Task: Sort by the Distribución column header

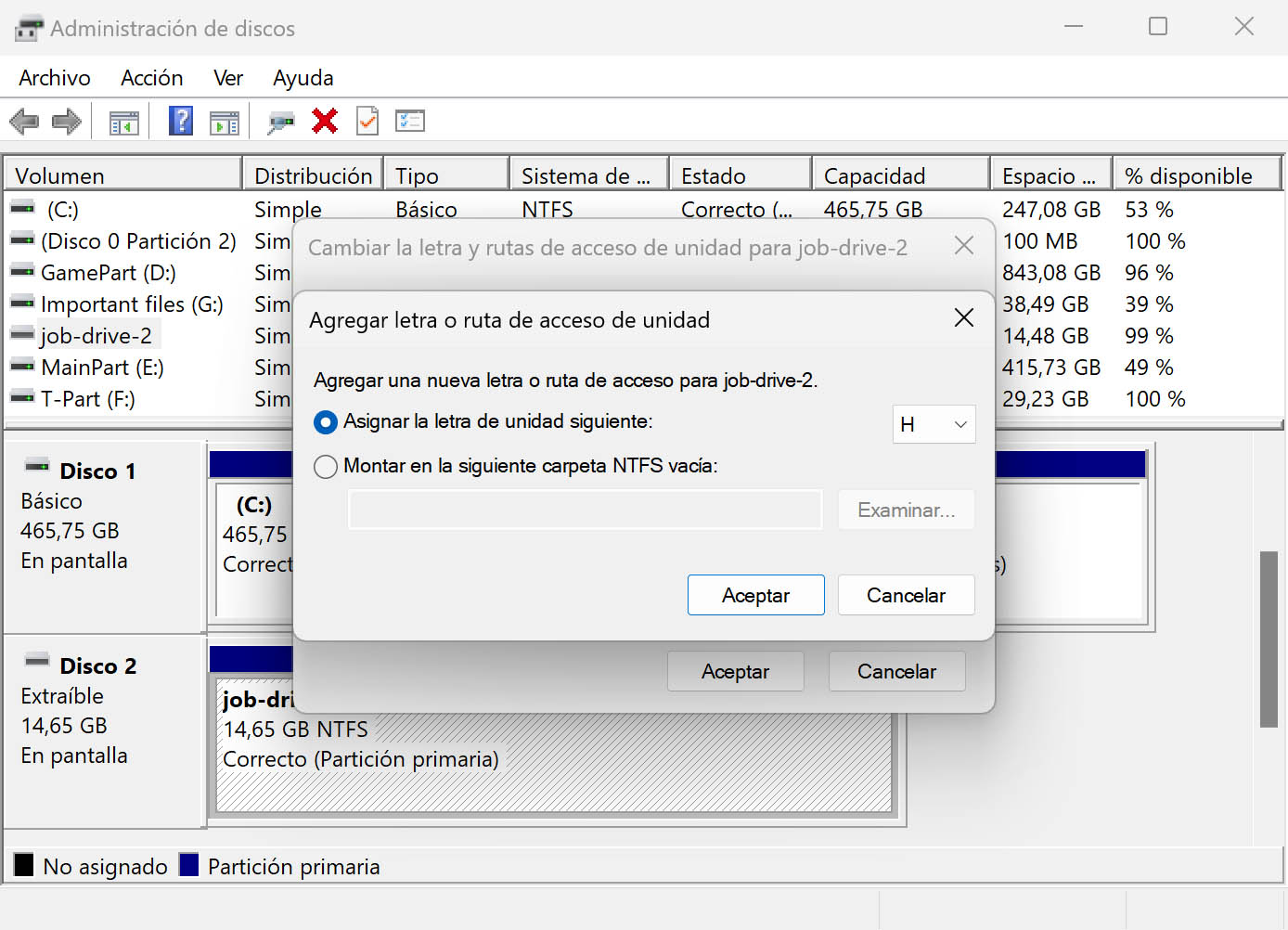Action: tap(313, 175)
